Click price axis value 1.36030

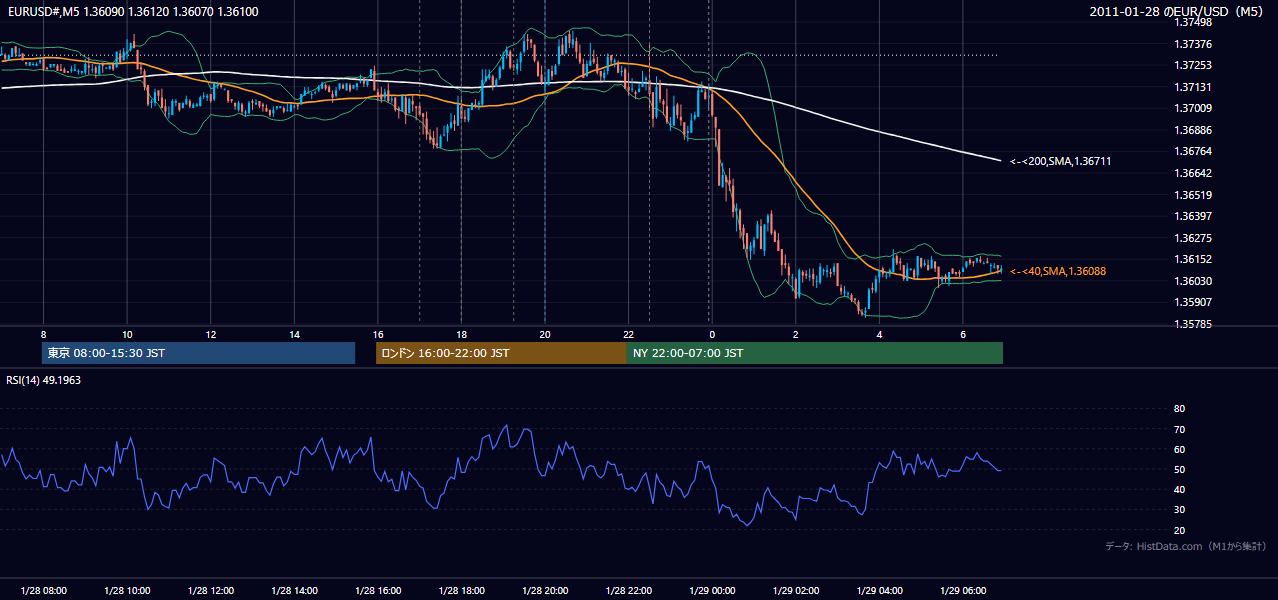click(x=1193, y=281)
